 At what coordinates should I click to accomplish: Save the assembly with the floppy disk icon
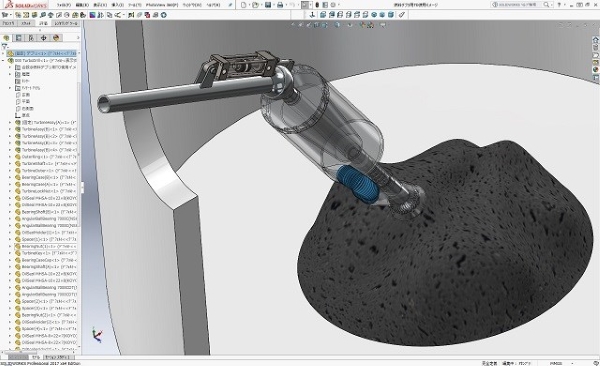coord(268,5)
